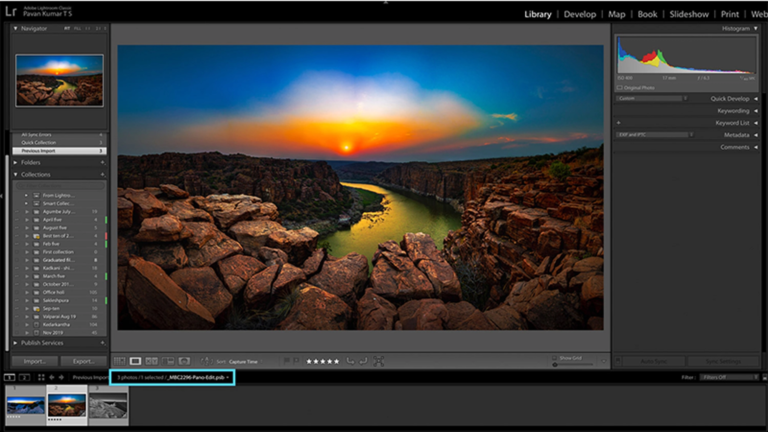768x432 pixels.
Task: Click the Export button
Action: (x=82, y=361)
